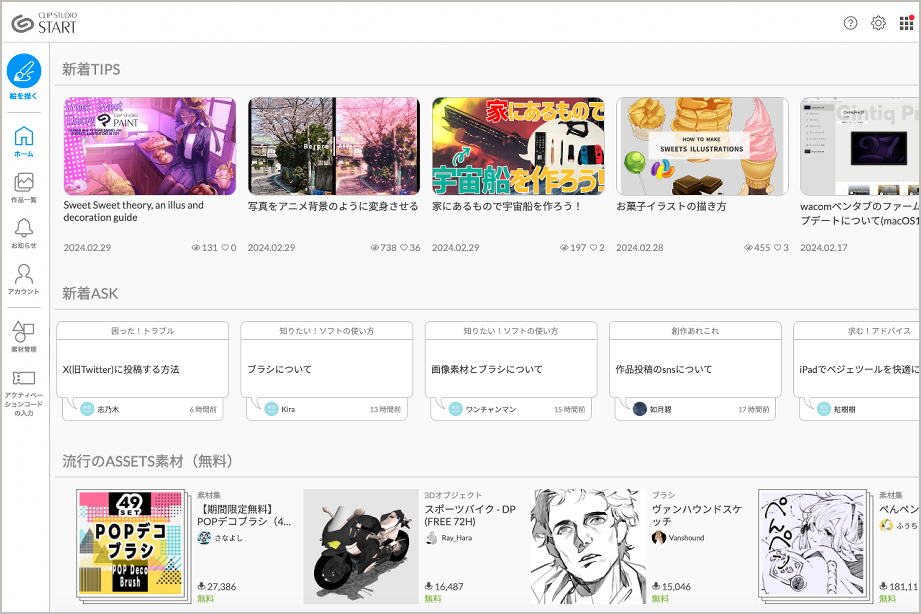The height and width of the screenshot is (614, 921).
Task: Open the Works list (作品一覧) icon
Action: point(24,182)
